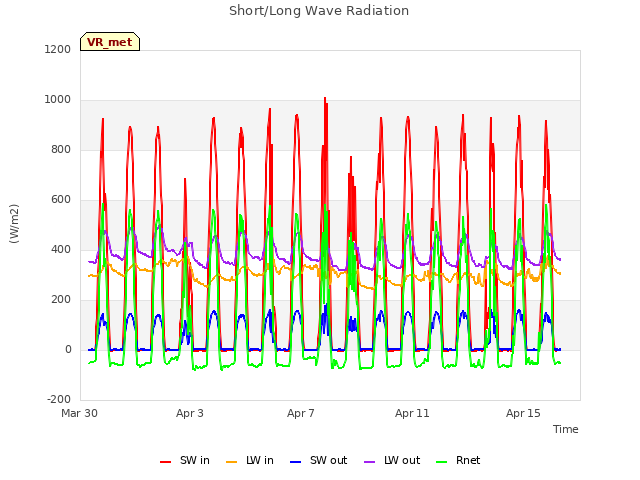
Task: Click the 1200 y-axis label
Action: coord(58,49)
